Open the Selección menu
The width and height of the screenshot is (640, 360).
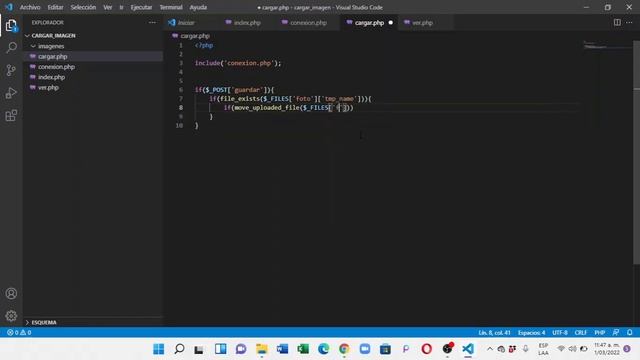point(83,7)
